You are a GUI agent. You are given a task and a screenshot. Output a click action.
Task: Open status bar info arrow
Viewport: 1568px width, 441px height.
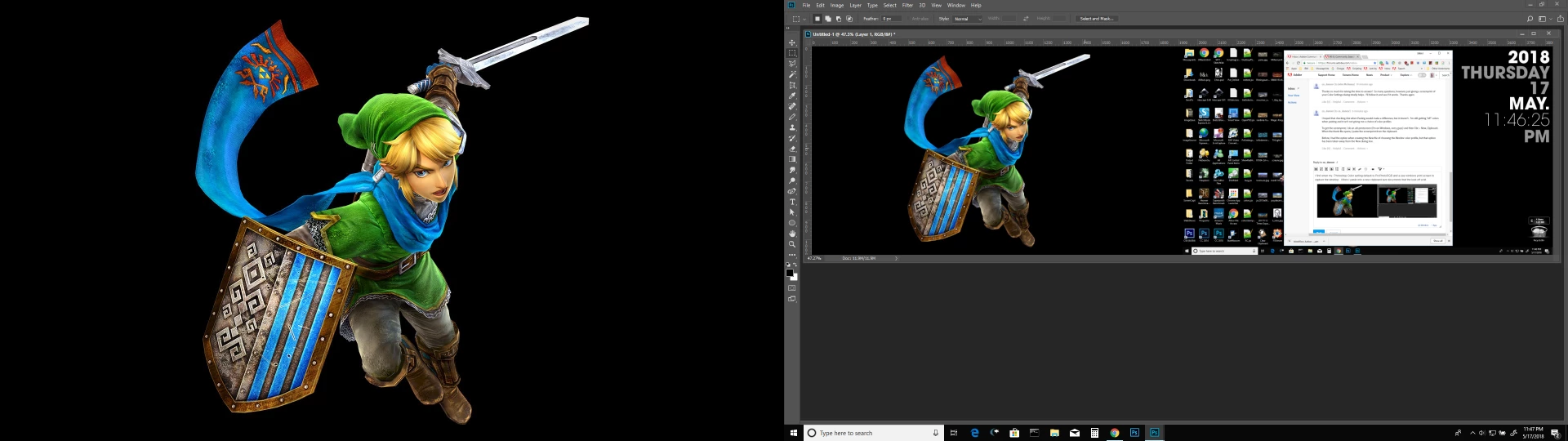coord(896,258)
